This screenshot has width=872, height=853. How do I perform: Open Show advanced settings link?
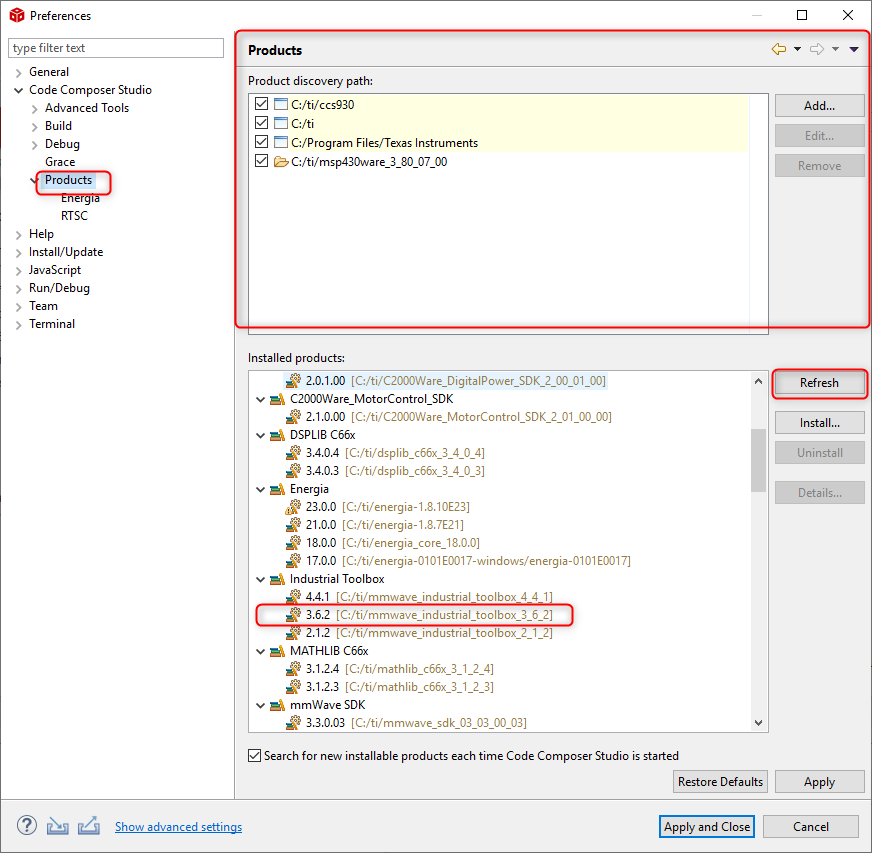tap(178, 826)
